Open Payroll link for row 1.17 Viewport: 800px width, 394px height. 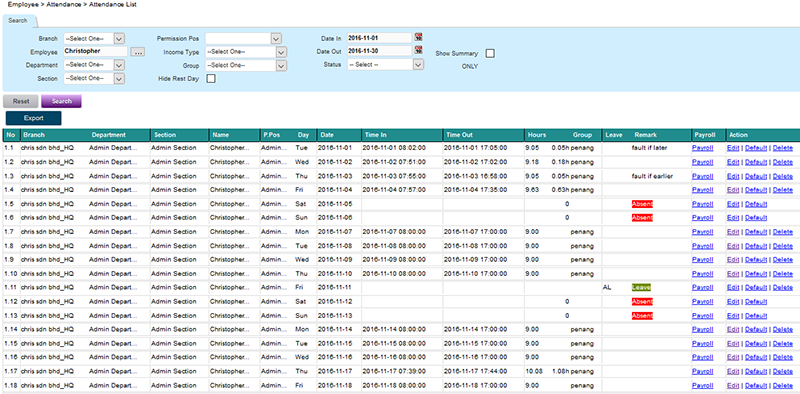pyautogui.click(x=703, y=372)
